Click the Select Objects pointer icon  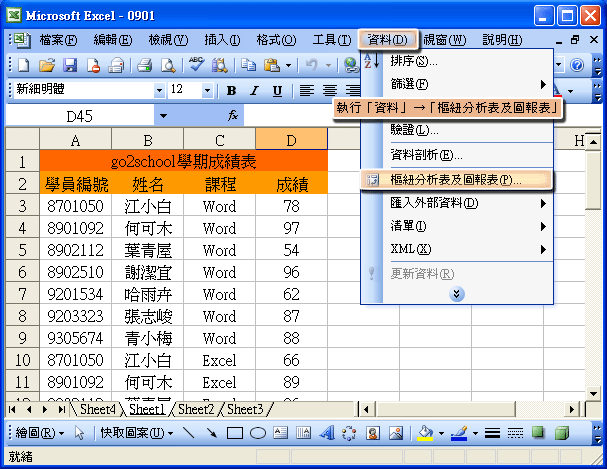(79, 433)
